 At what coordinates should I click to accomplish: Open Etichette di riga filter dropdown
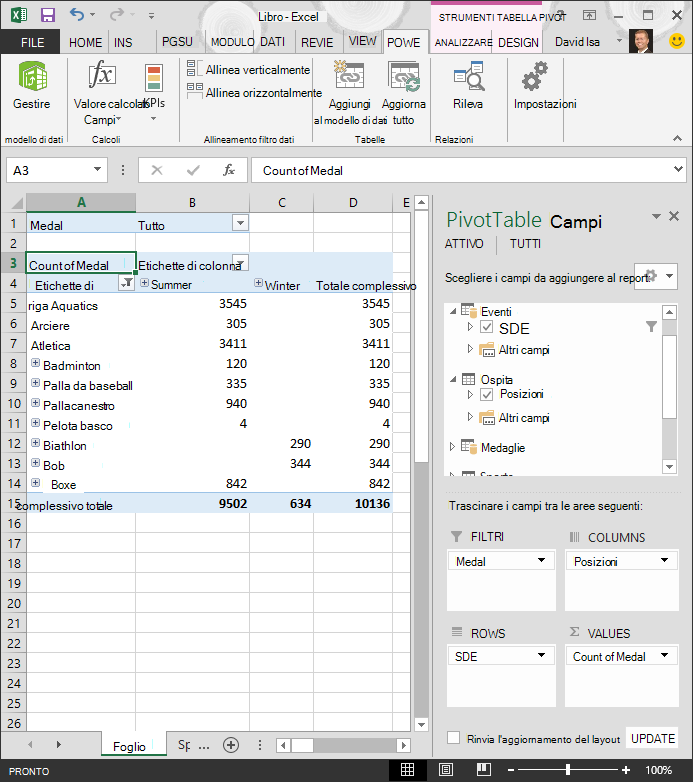[127, 283]
